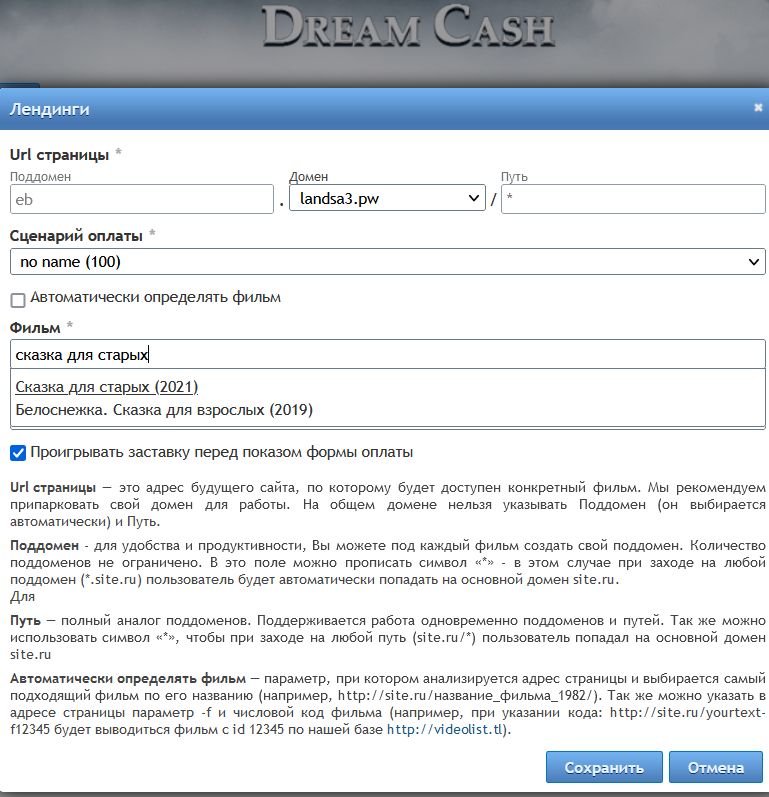
Task: Click the Фильм search input
Action: [387, 355]
